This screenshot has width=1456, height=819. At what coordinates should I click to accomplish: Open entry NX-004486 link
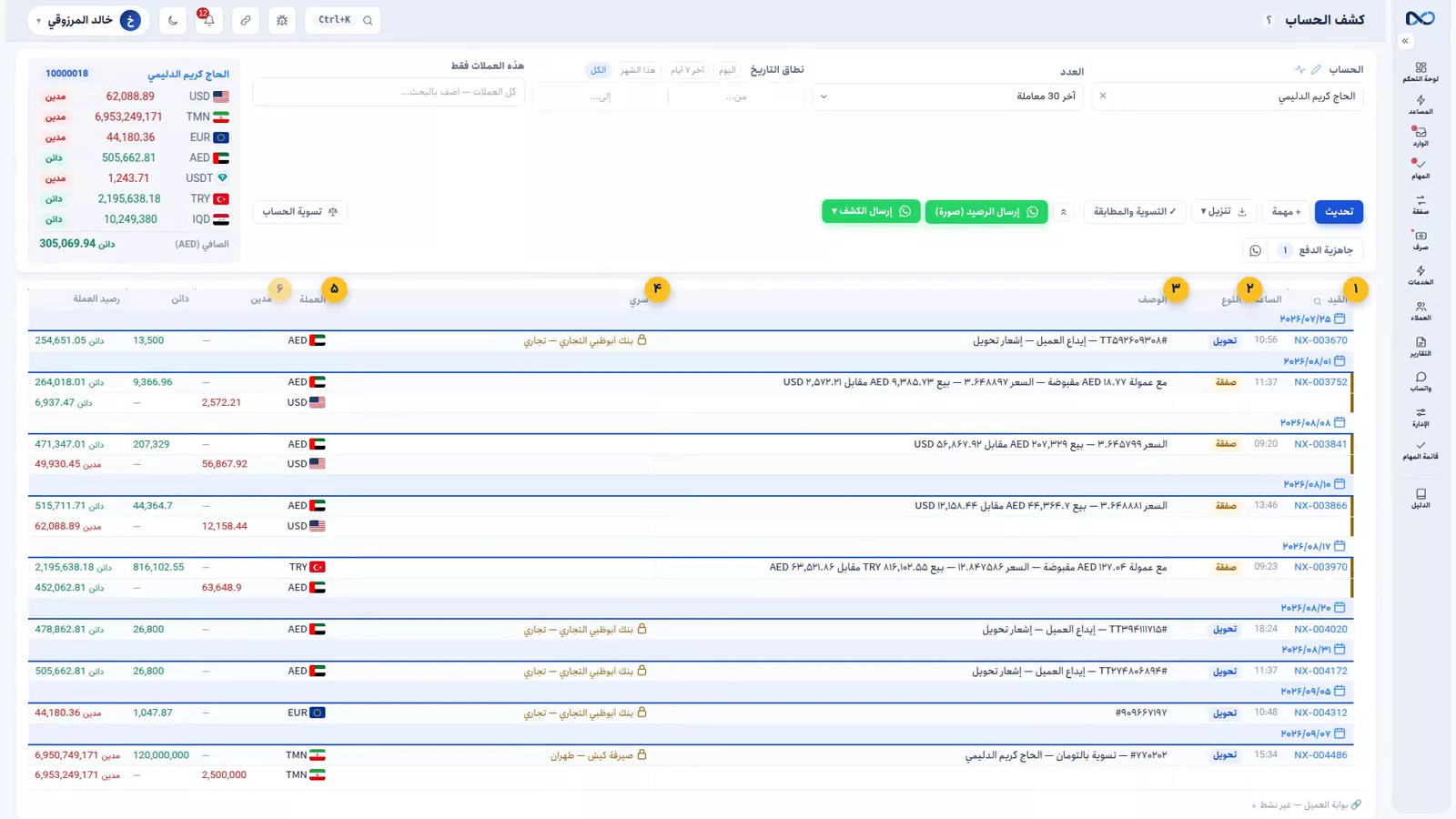tap(1320, 755)
